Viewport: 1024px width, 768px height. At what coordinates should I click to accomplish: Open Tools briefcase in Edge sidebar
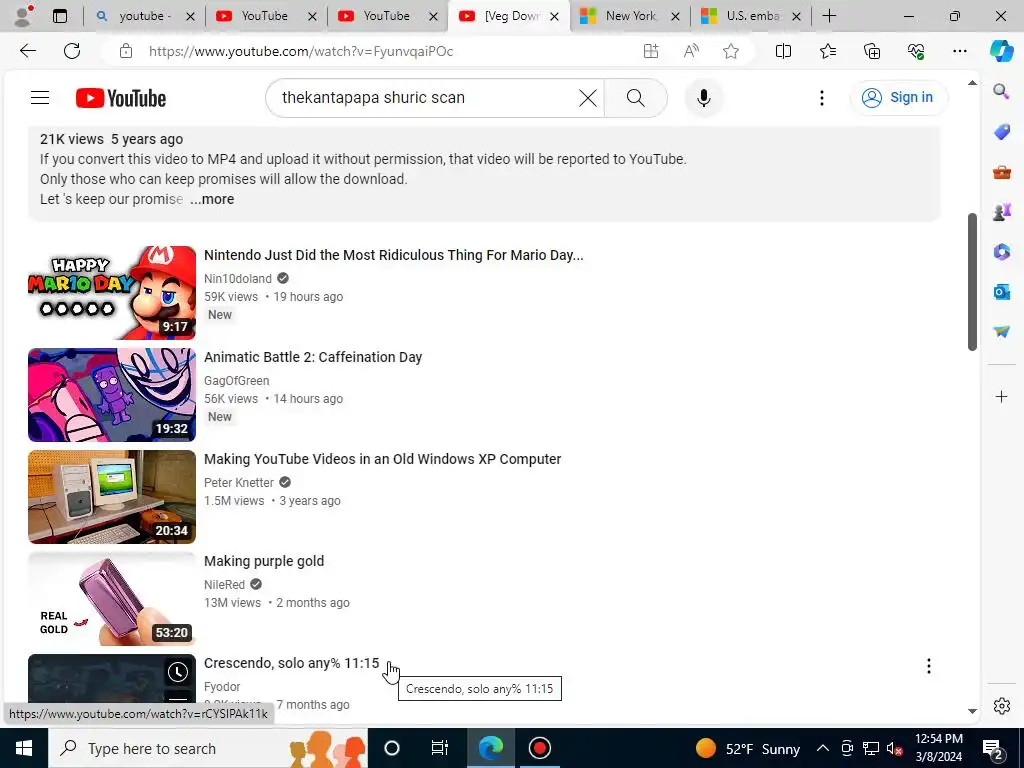coord(1001,172)
